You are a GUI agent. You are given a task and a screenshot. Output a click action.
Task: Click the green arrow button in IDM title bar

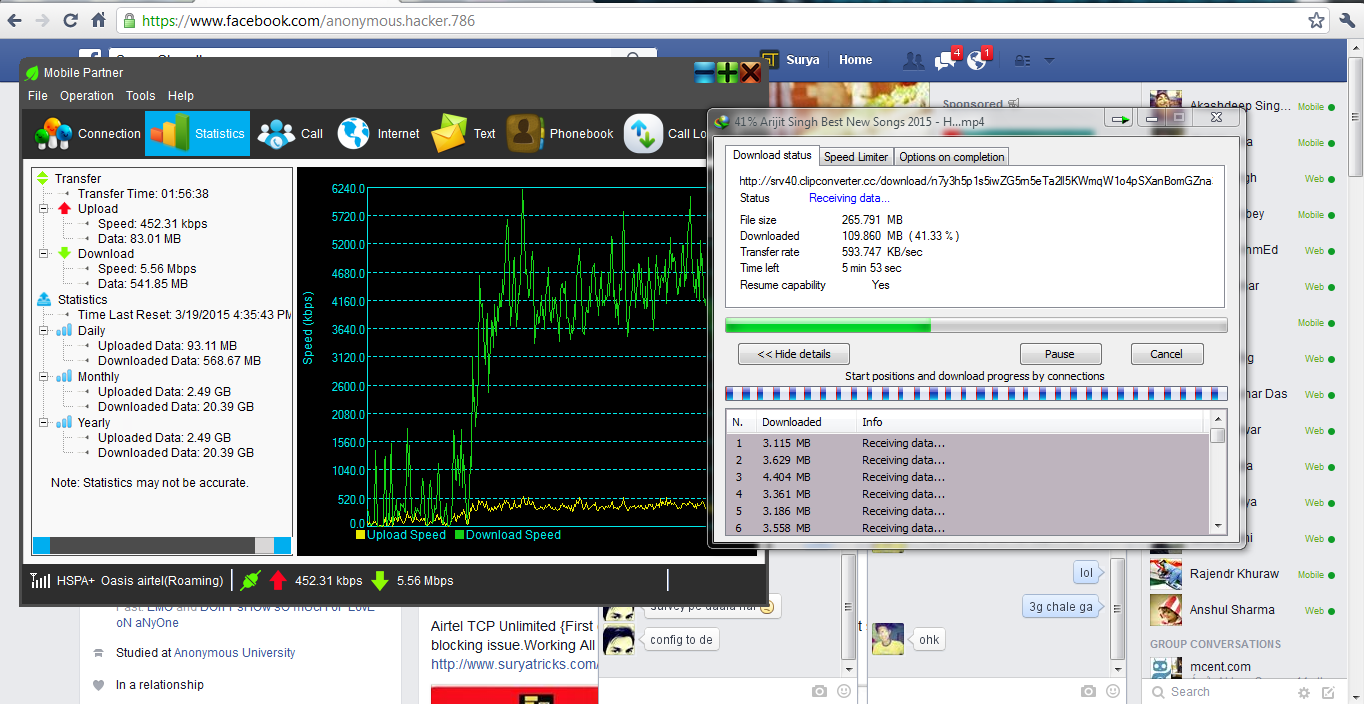[1118, 119]
